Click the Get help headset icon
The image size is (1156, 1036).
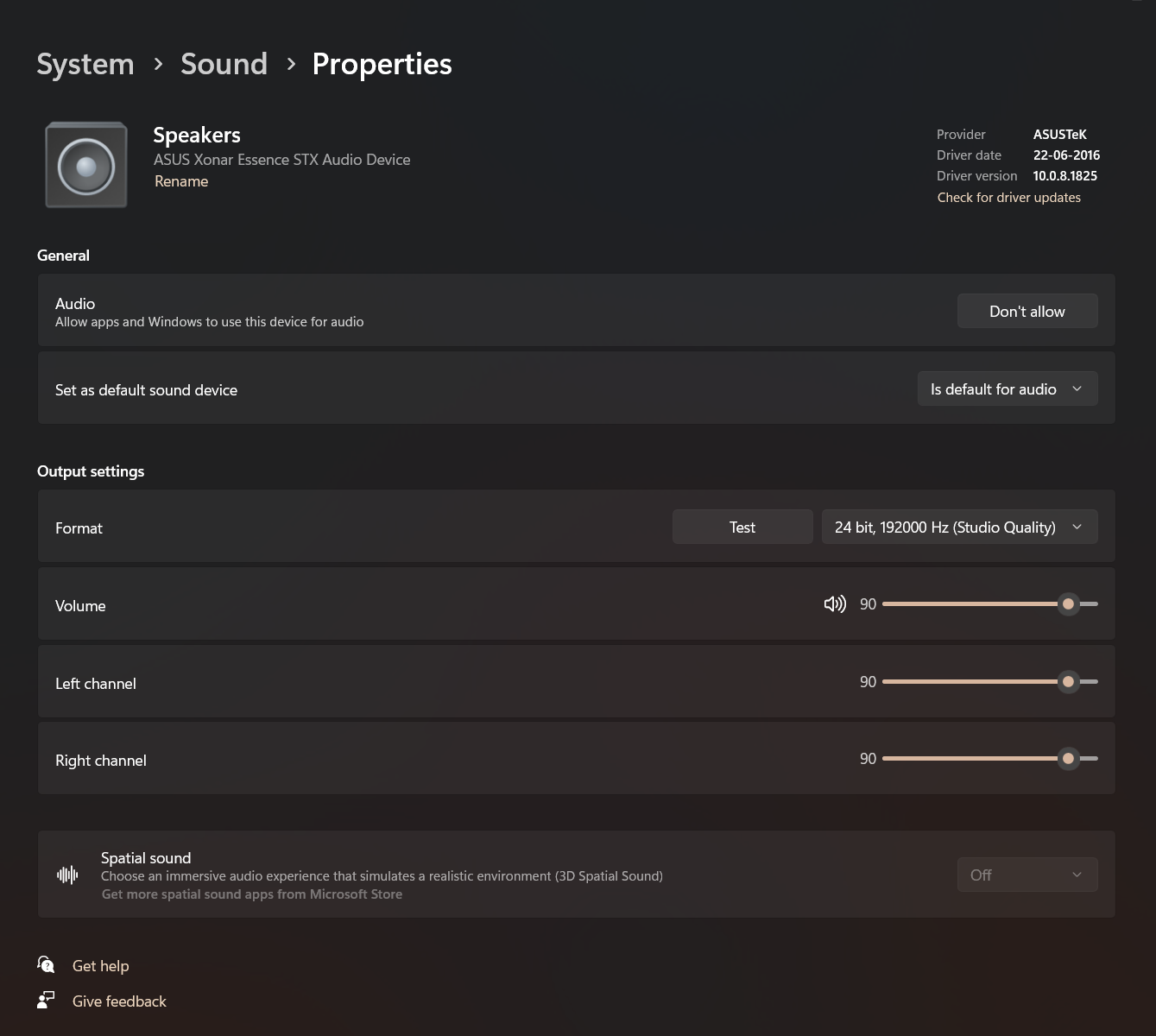pos(46,964)
